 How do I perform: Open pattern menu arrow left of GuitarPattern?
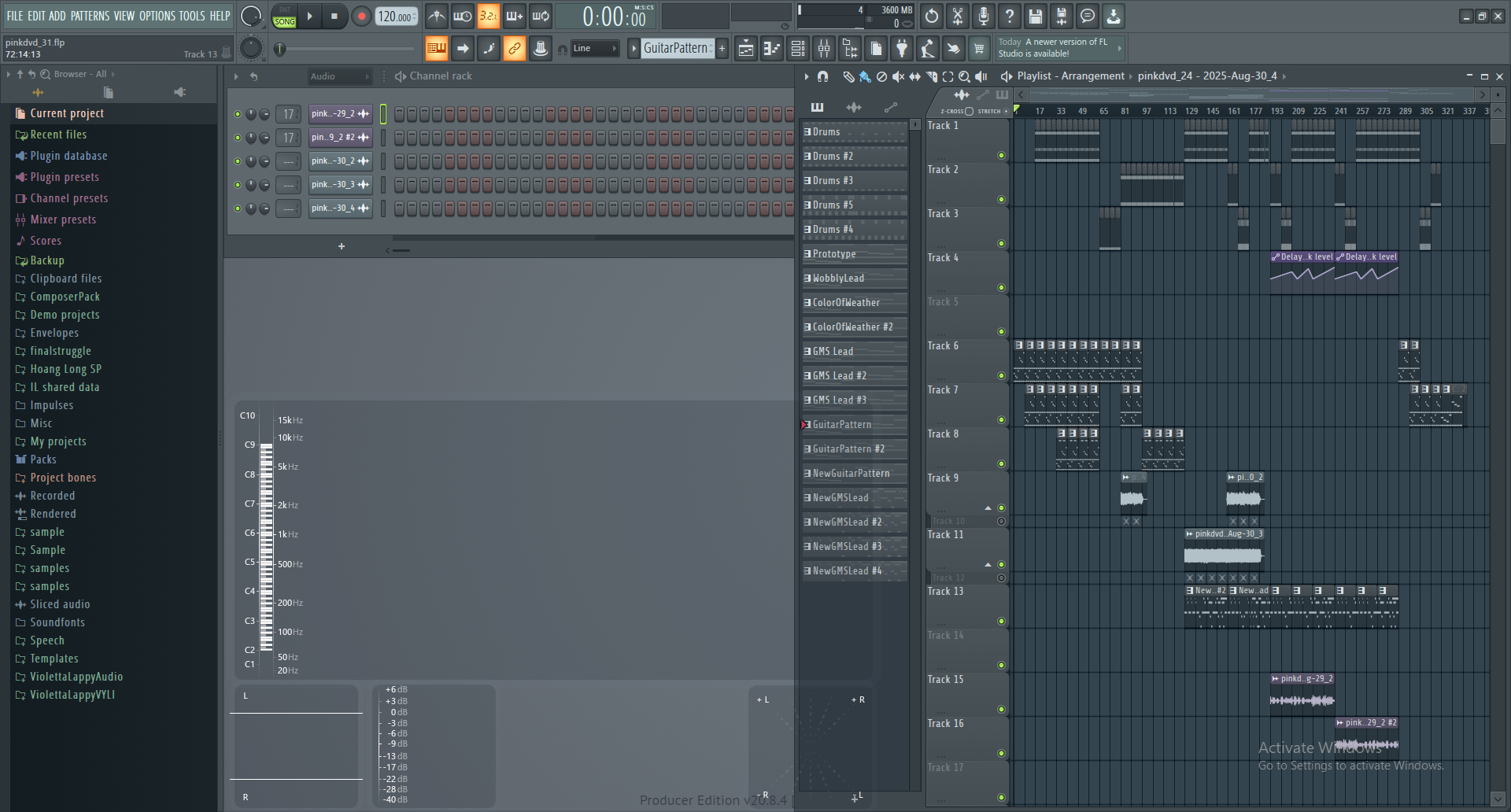pos(634,49)
